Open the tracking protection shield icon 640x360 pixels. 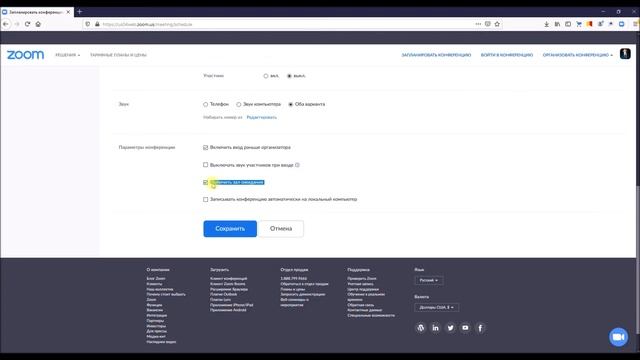88,24
